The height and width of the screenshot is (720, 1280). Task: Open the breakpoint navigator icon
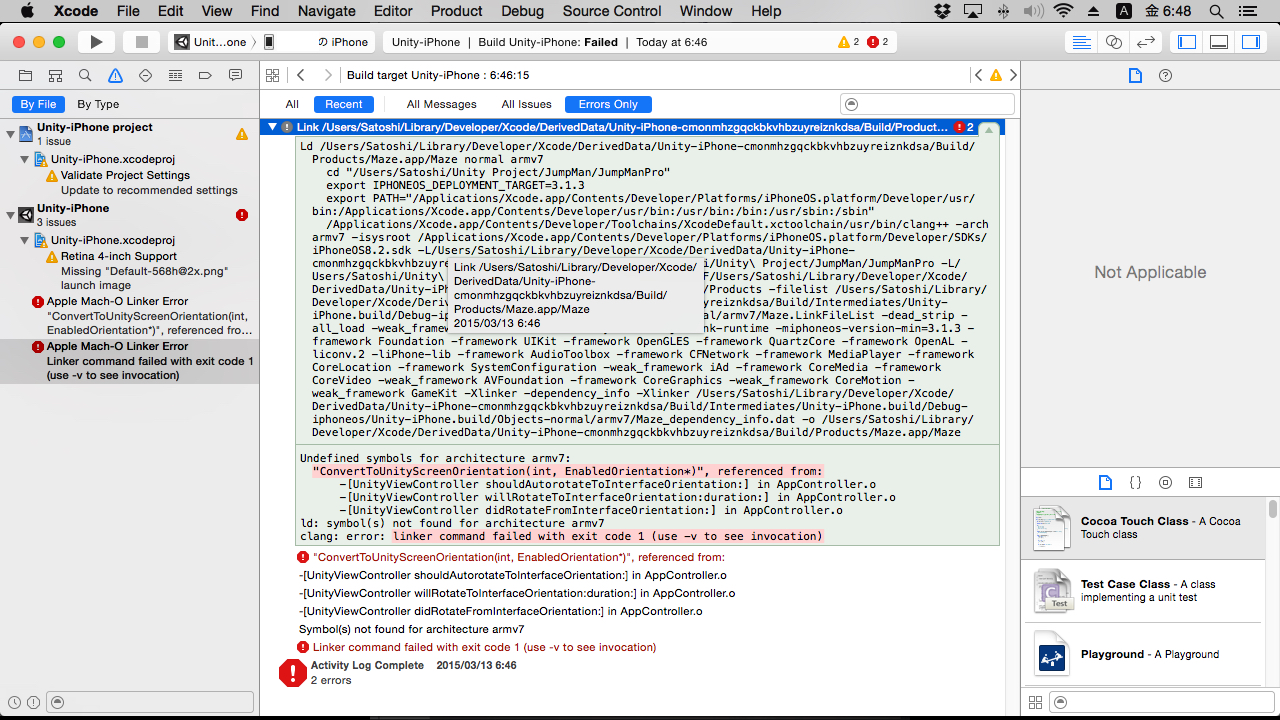pyautogui.click(x=205, y=76)
